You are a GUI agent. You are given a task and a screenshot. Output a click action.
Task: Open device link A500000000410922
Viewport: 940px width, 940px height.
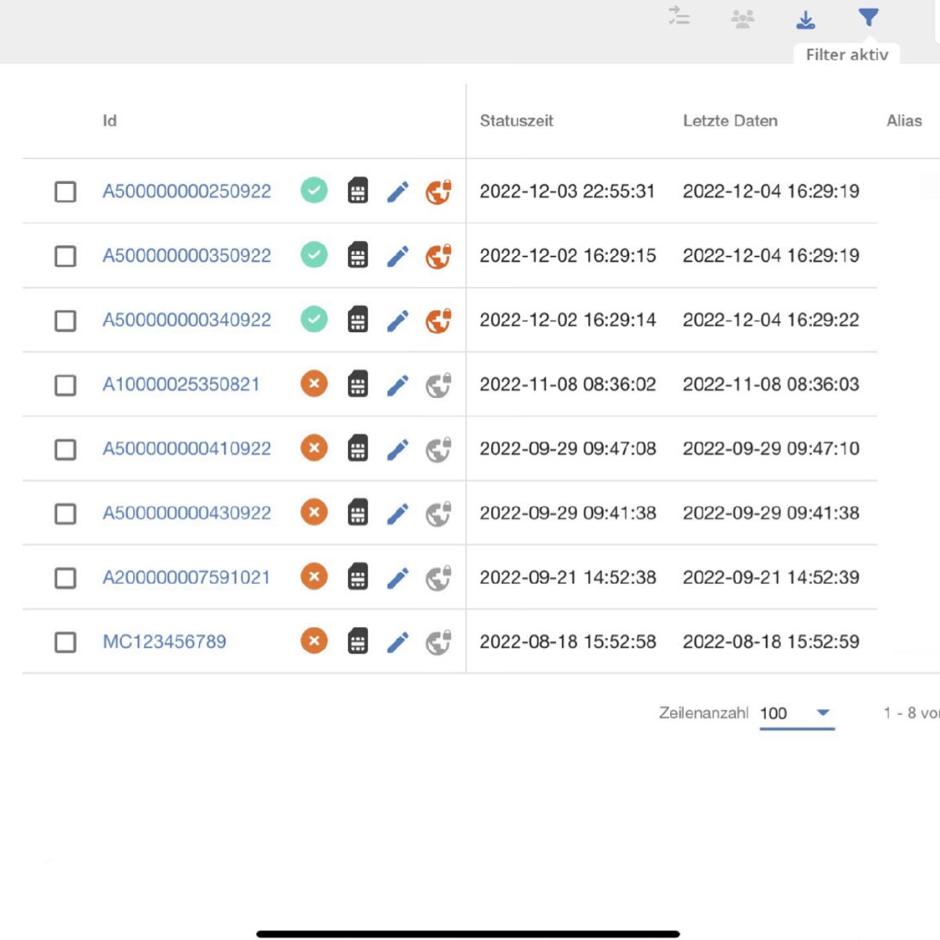pos(186,448)
